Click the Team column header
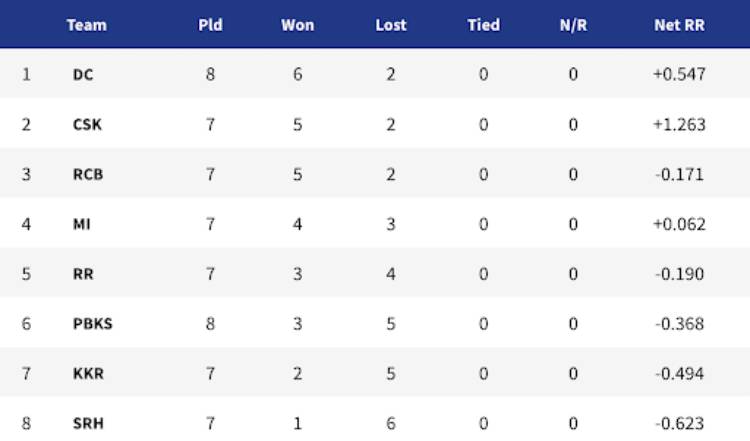Screen dimensions: 750x441 [87, 25]
